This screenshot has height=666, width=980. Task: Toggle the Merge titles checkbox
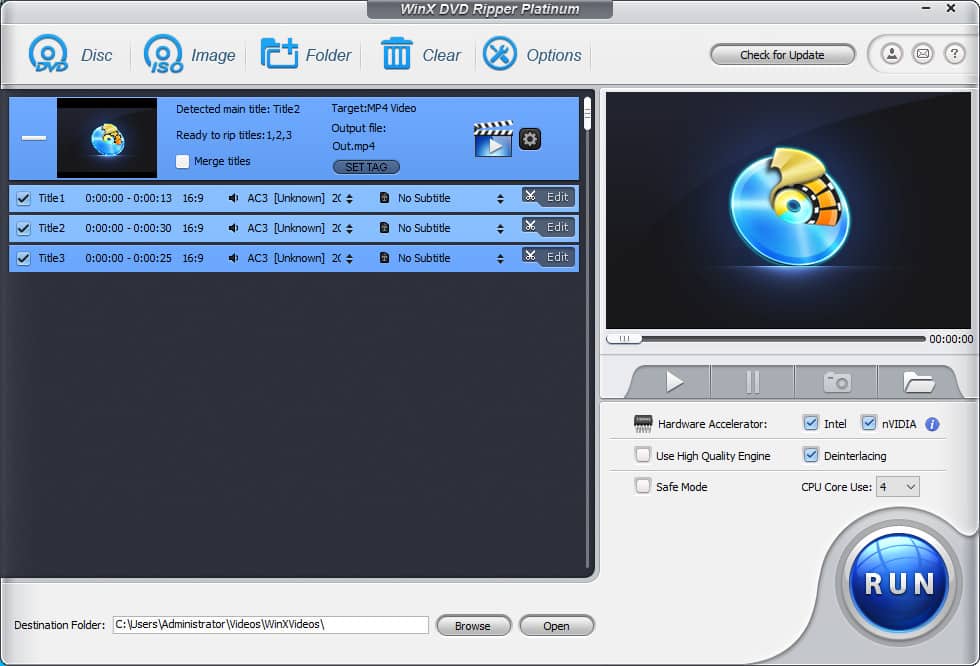pyautogui.click(x=182, y=161)
